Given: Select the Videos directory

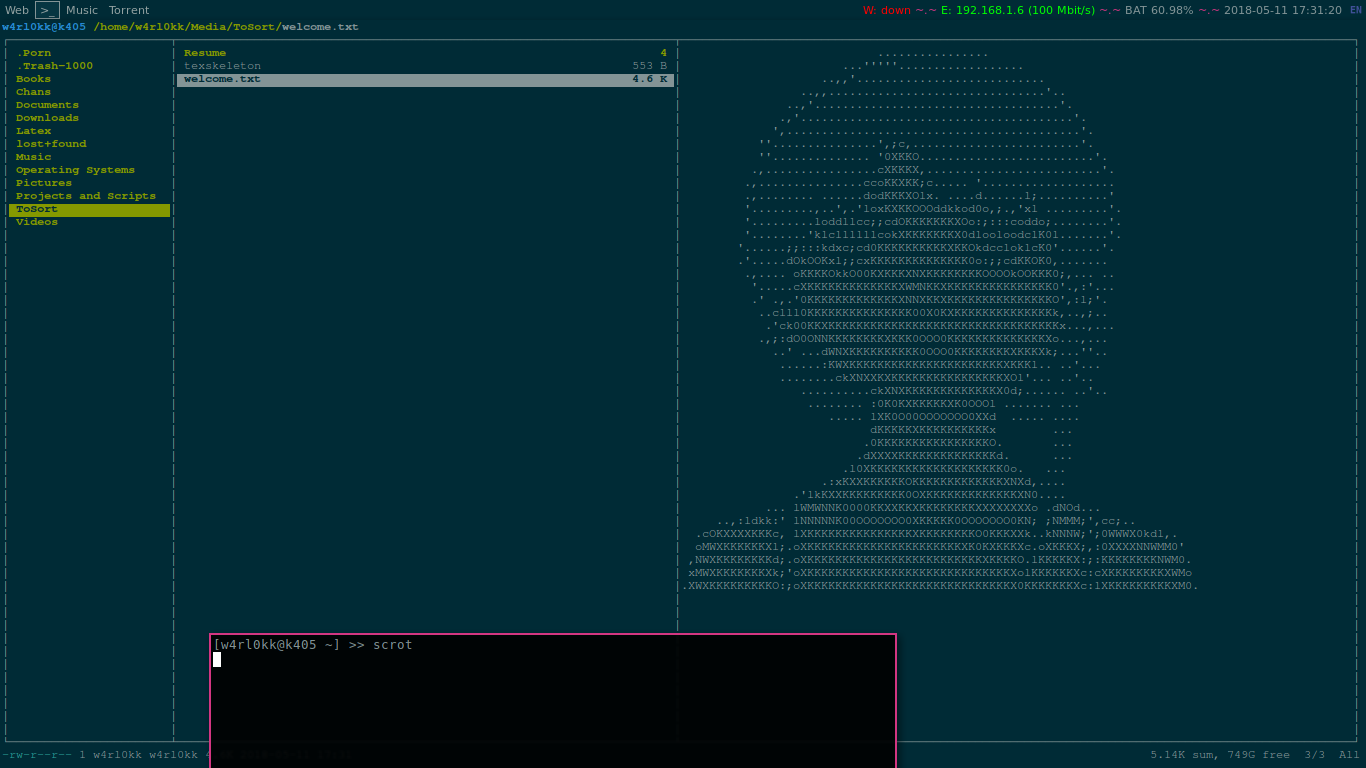Looking at the screenshot, I should [x=37, y=222].
